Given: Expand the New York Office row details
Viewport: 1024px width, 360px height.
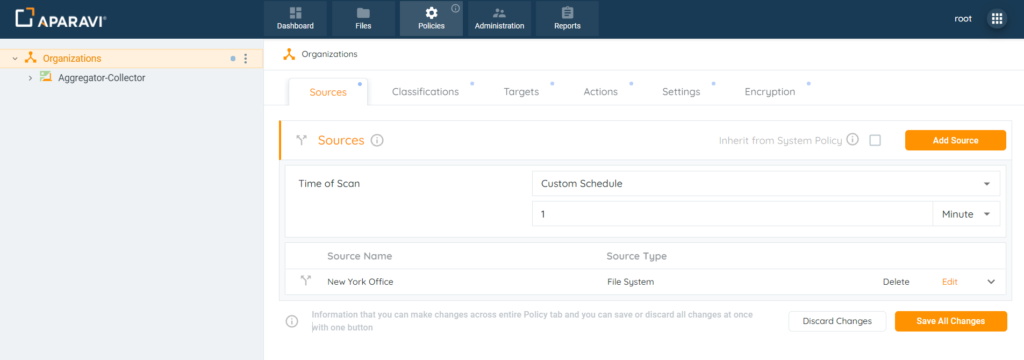Looking at the screenshot, I should (x=991, y=282).
